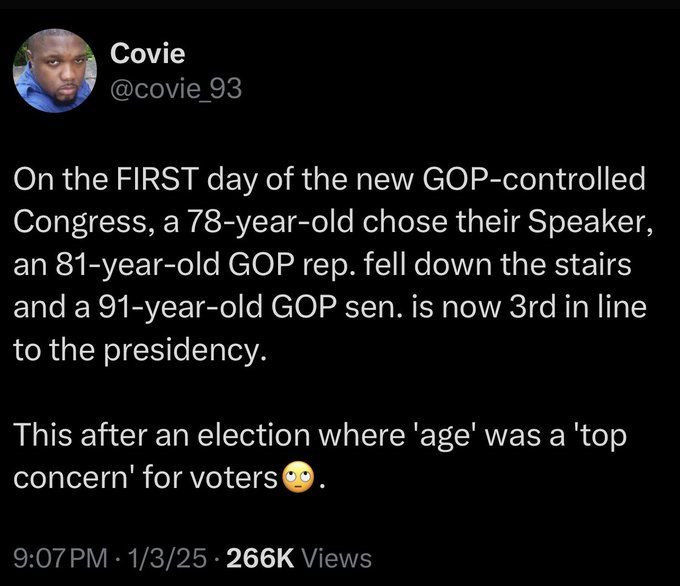The width and height of the screenshot is (680, 586).
Task: Click the word Speaker in the tweet
Action: (x=587, y=222)
